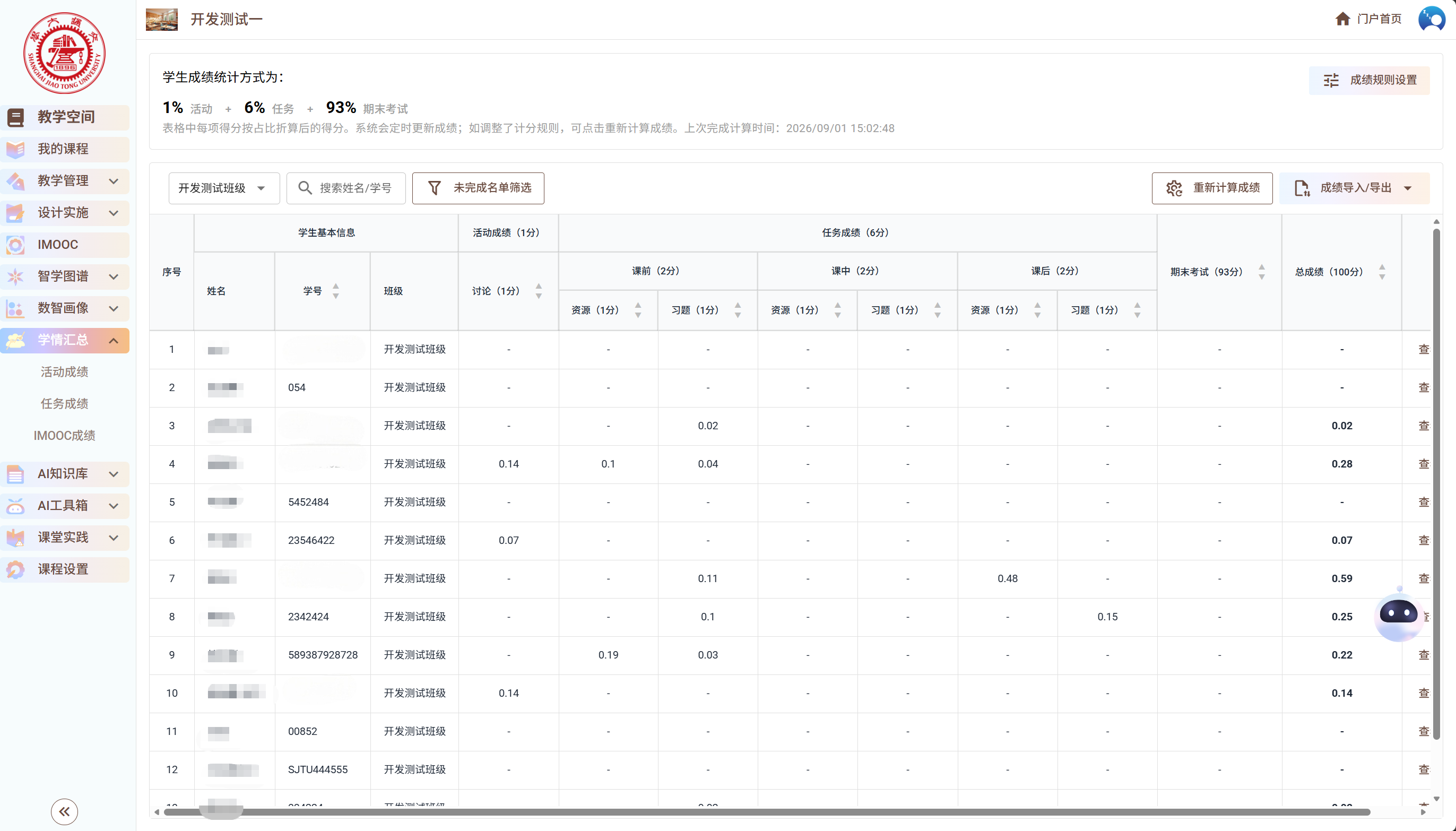The width and height of the screenshot is (1456, 831).
Task: Expand the AI工具箱 menu chevron
Action: (114, 506)
